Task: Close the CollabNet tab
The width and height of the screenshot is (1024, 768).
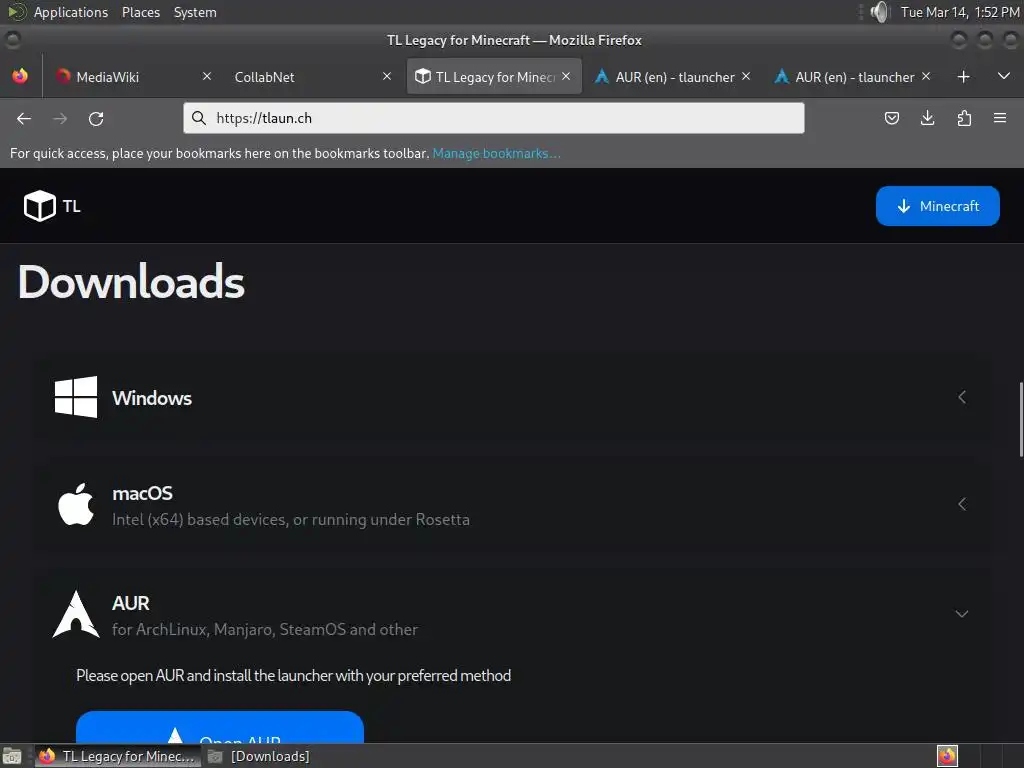Action: pyautogui.click(x=387, y=76)
